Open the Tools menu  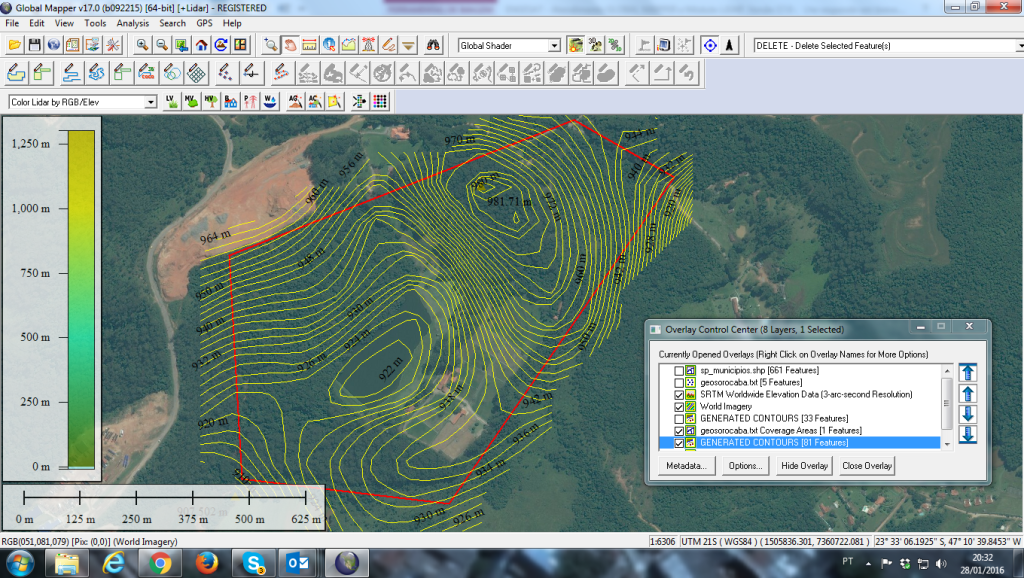[x=95, y=23]
